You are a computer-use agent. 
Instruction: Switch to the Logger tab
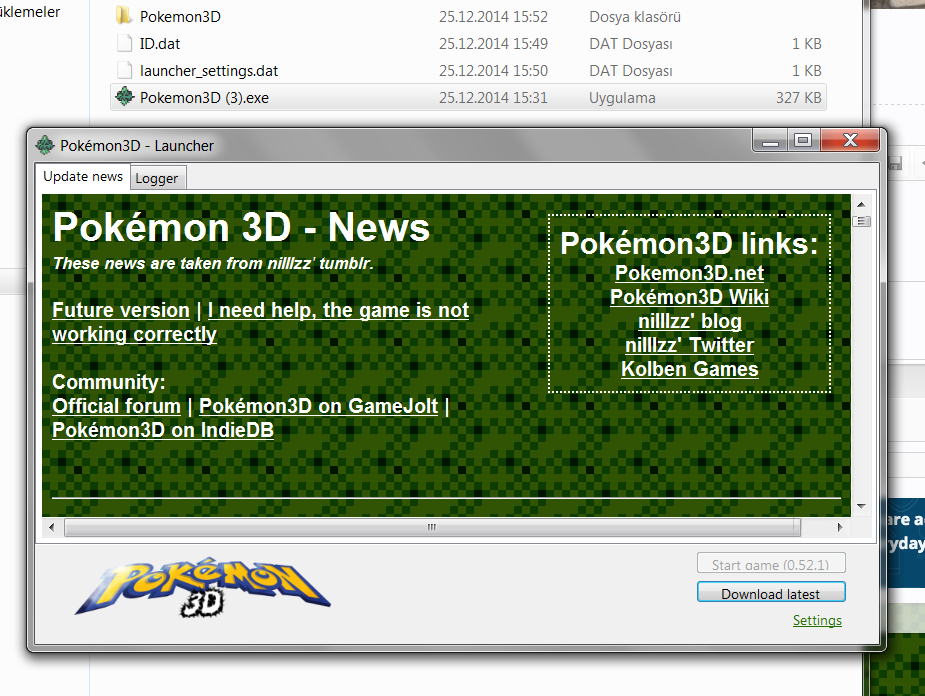pos(157,178)
